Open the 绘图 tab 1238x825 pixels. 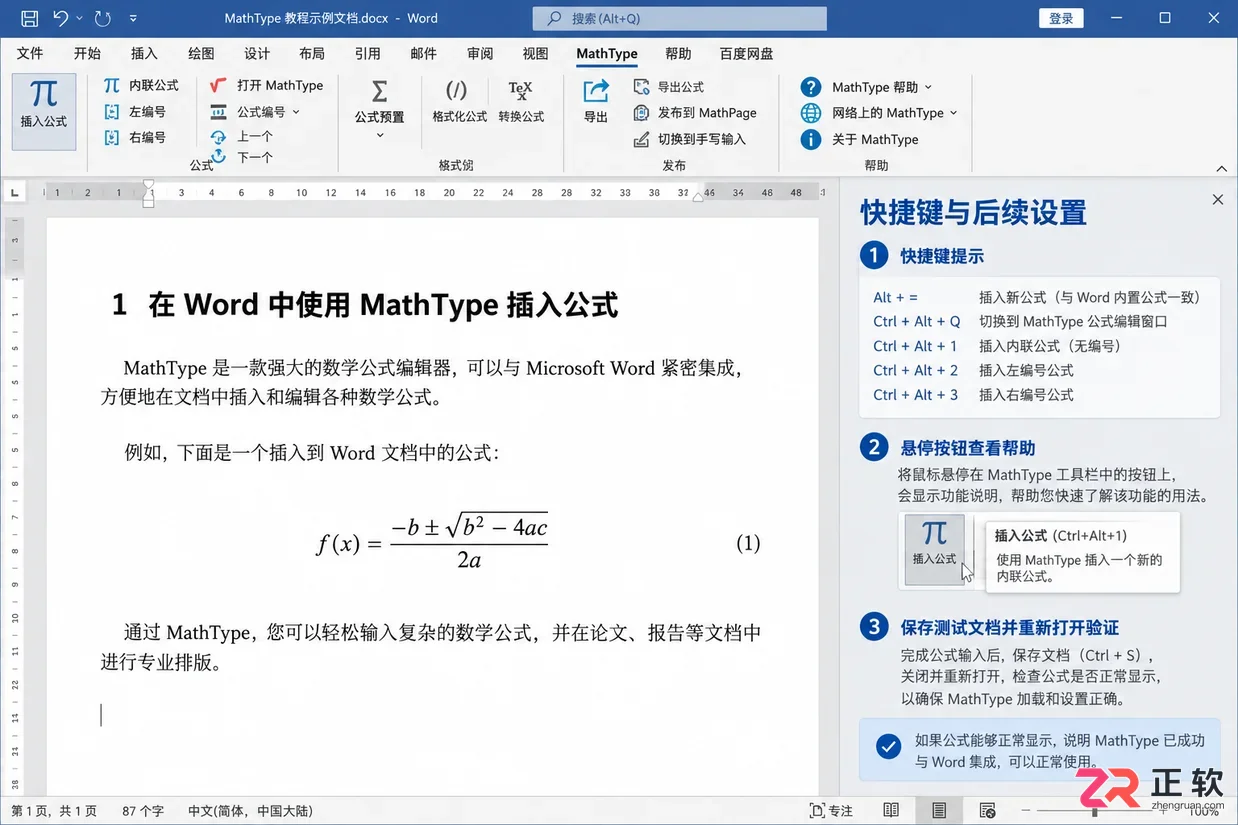201,54
